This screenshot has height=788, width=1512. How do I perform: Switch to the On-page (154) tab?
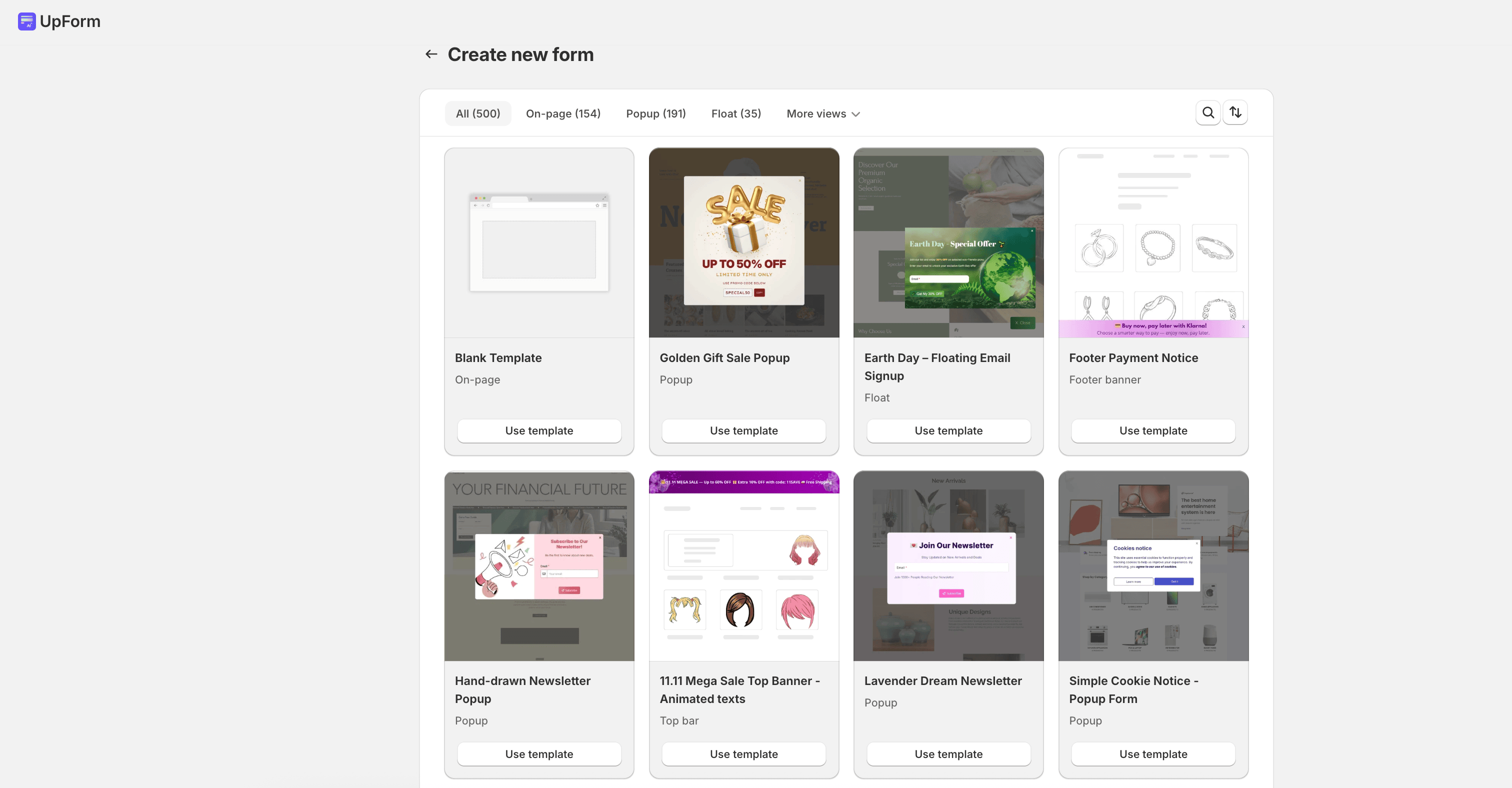(563, 114)
